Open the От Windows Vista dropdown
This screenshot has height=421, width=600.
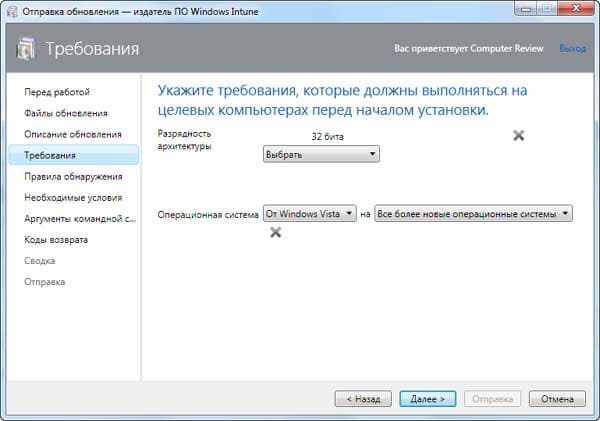click(x=310, y=214)
